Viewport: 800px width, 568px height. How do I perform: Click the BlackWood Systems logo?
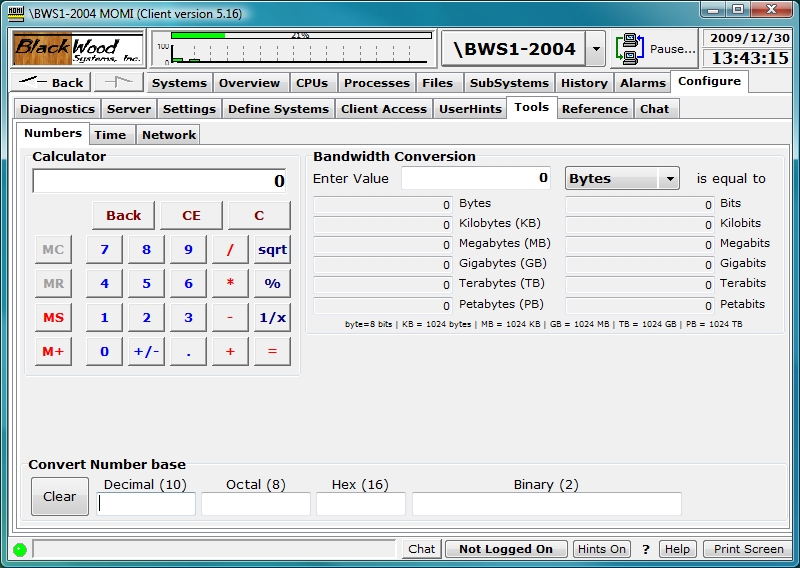click(78, 48)
